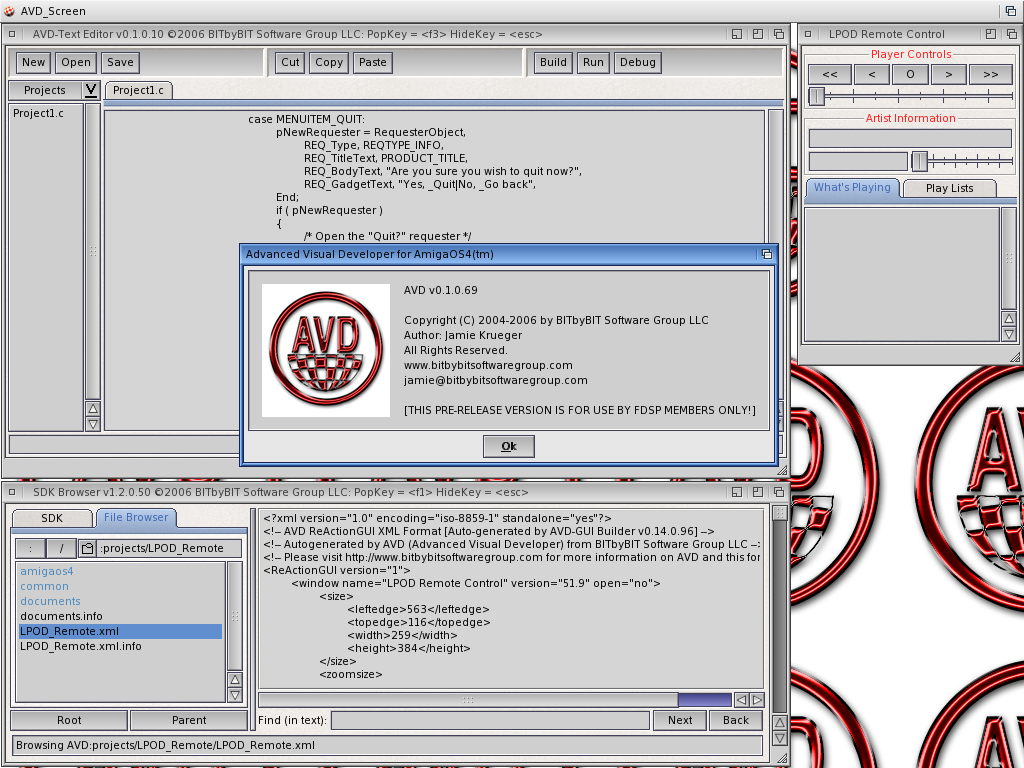Click the '/' button in File Browser
Screen dimensions: 1024x768
click(x=61, y=548)
